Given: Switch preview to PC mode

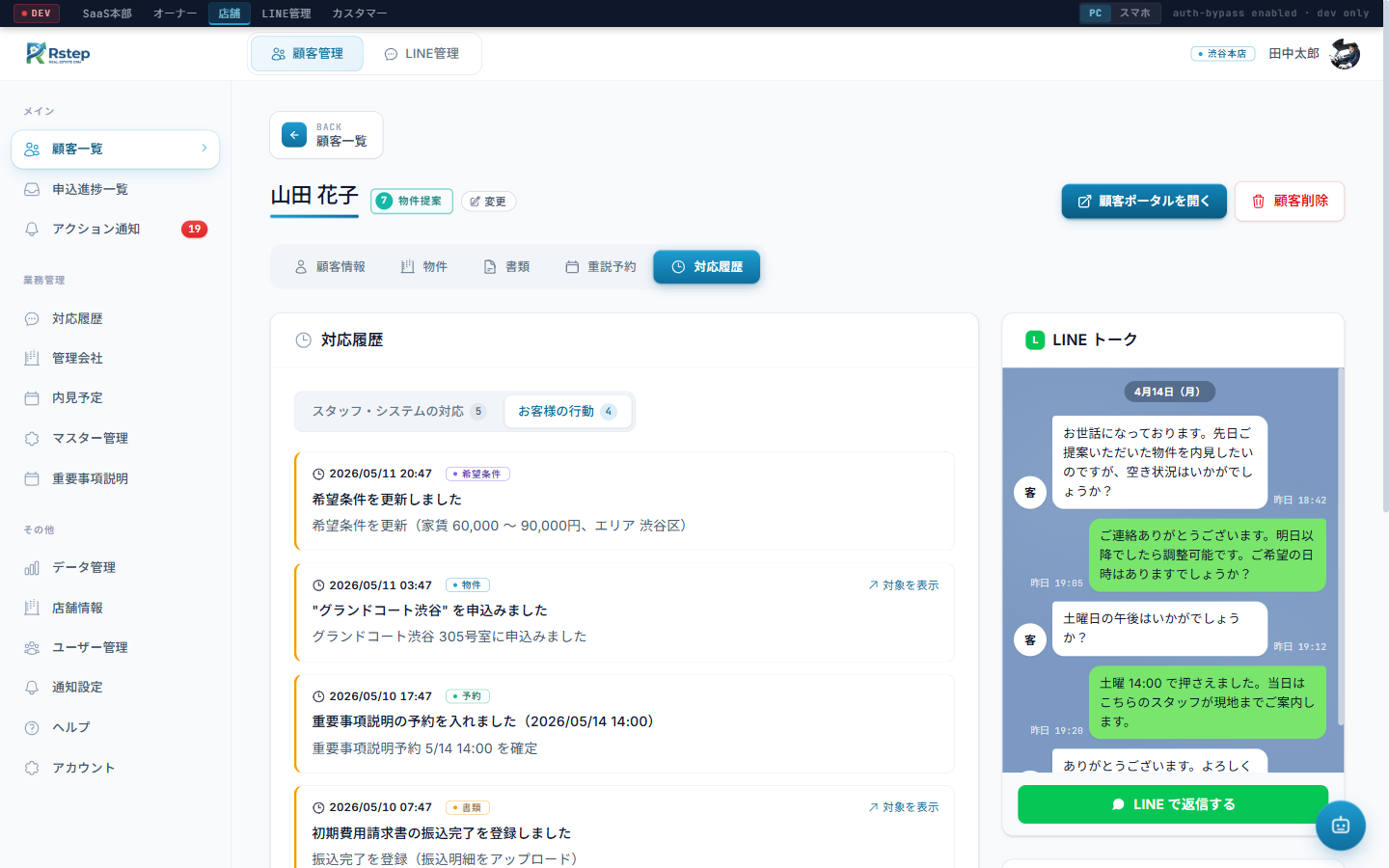Looking at the screenshot, I should 1095,14.
